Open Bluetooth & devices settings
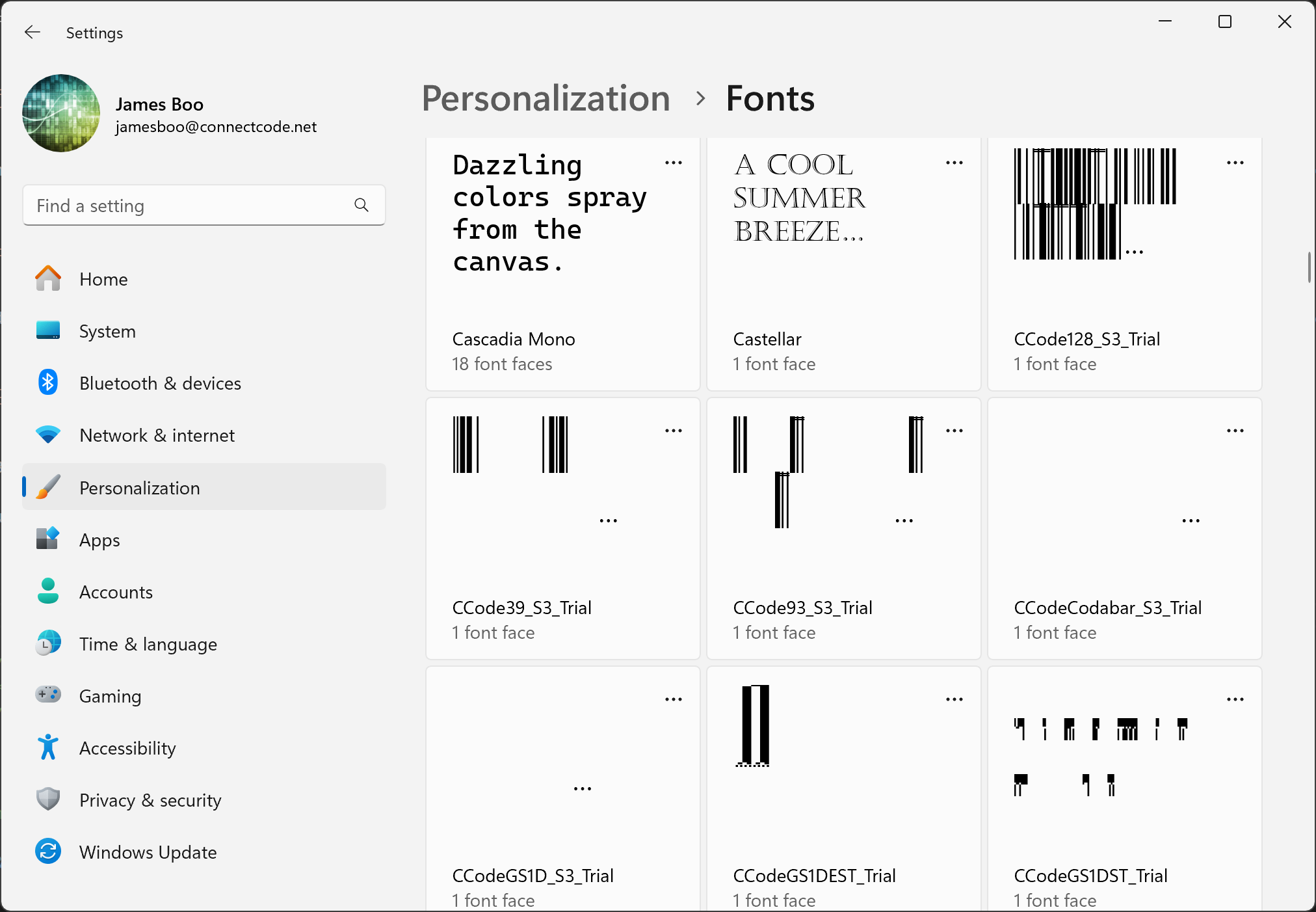Image resolution: width=1316 pixels, height=912 pixels. click(x=204, y=383)
